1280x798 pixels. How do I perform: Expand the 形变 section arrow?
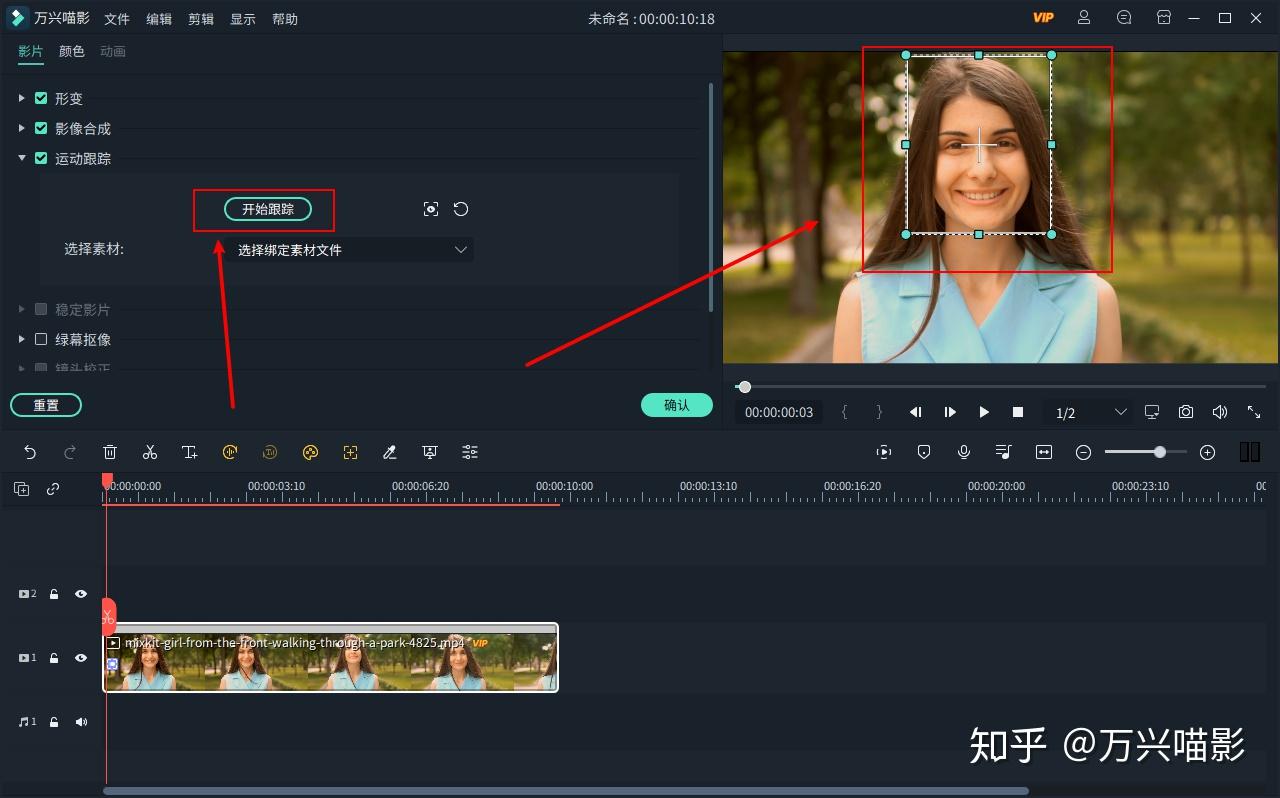22,98
